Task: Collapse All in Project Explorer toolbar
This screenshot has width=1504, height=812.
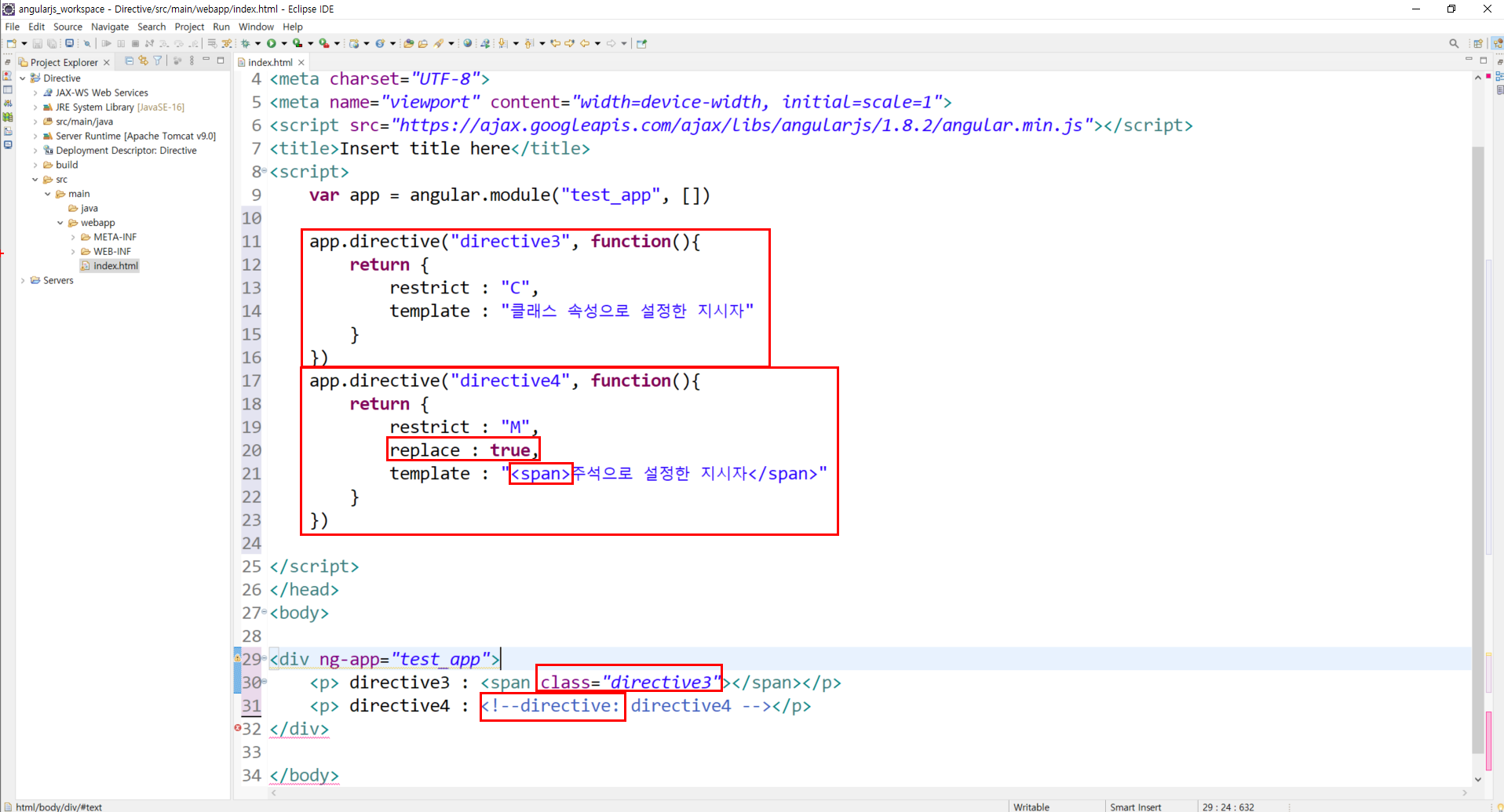Action: click(x=130, y=60)
